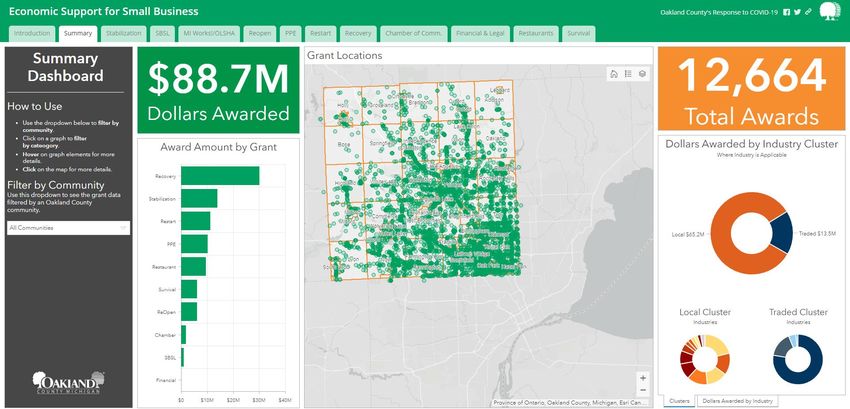Click the map home extent button
Image resolution: width=850 pixels, height=409 pixels.
point(613,73)
